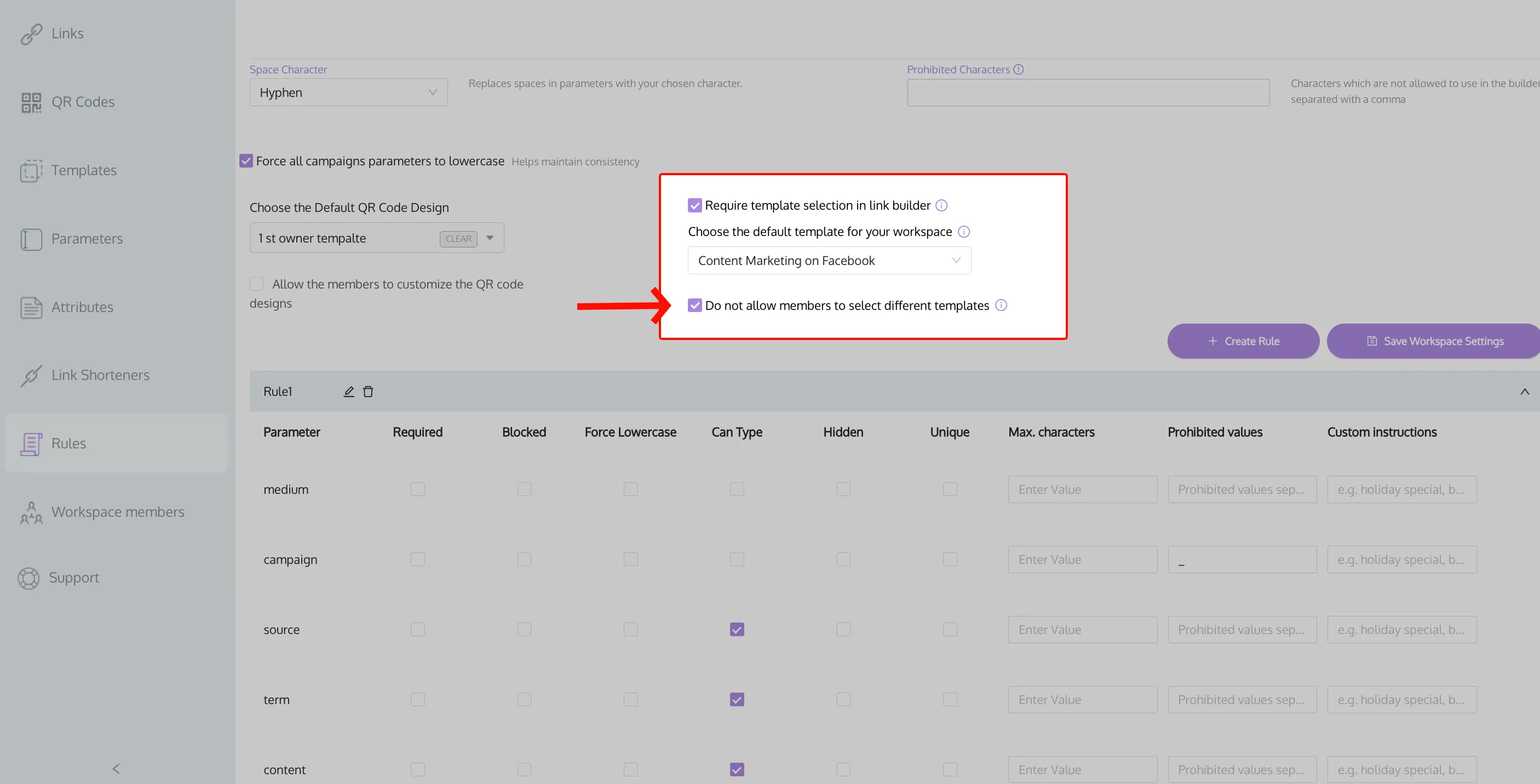The image size is (1540, 784).
Task: Click info icon next to Do not allow members
Action: coord(1001,305)
